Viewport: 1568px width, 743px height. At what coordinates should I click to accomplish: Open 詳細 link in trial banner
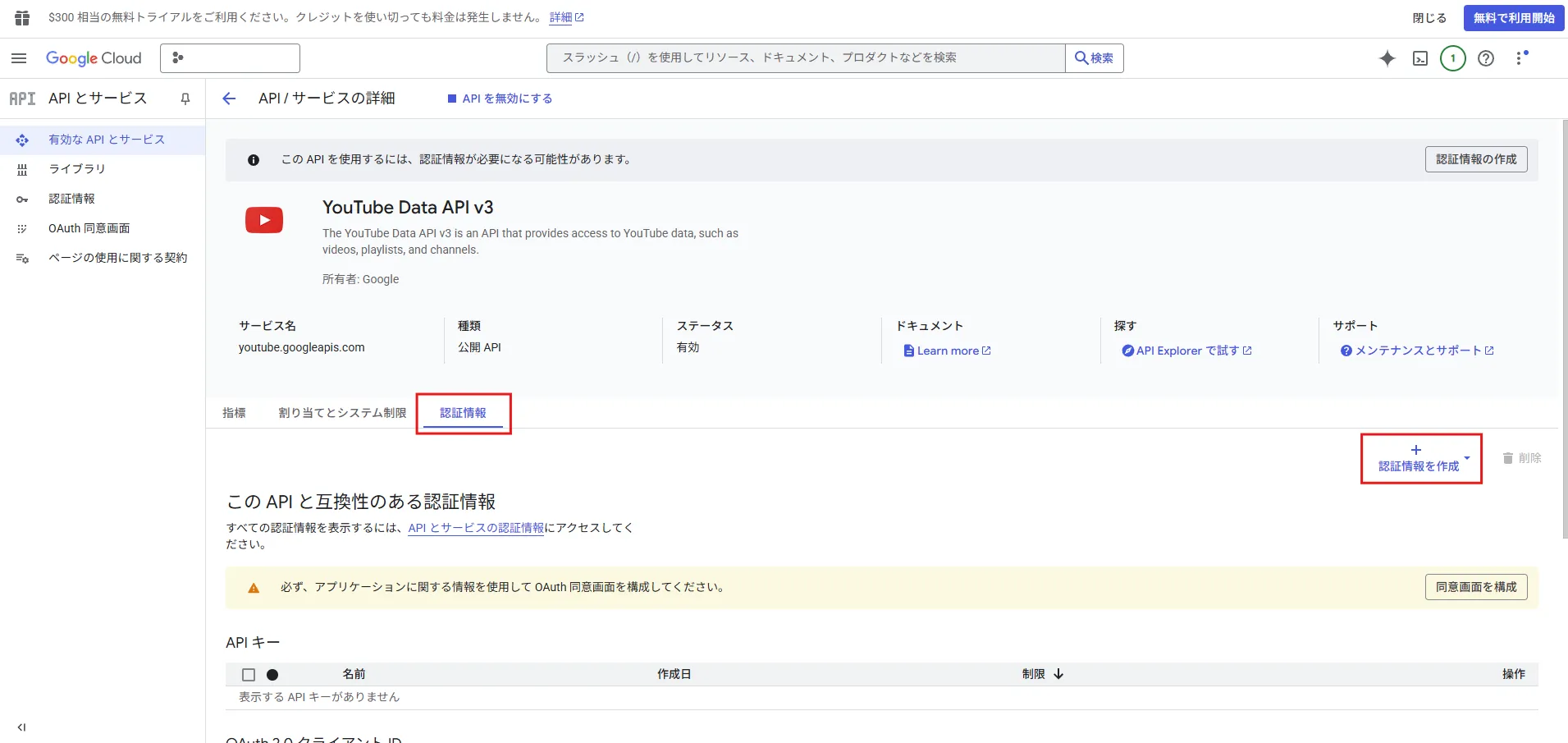click(566, 17)
